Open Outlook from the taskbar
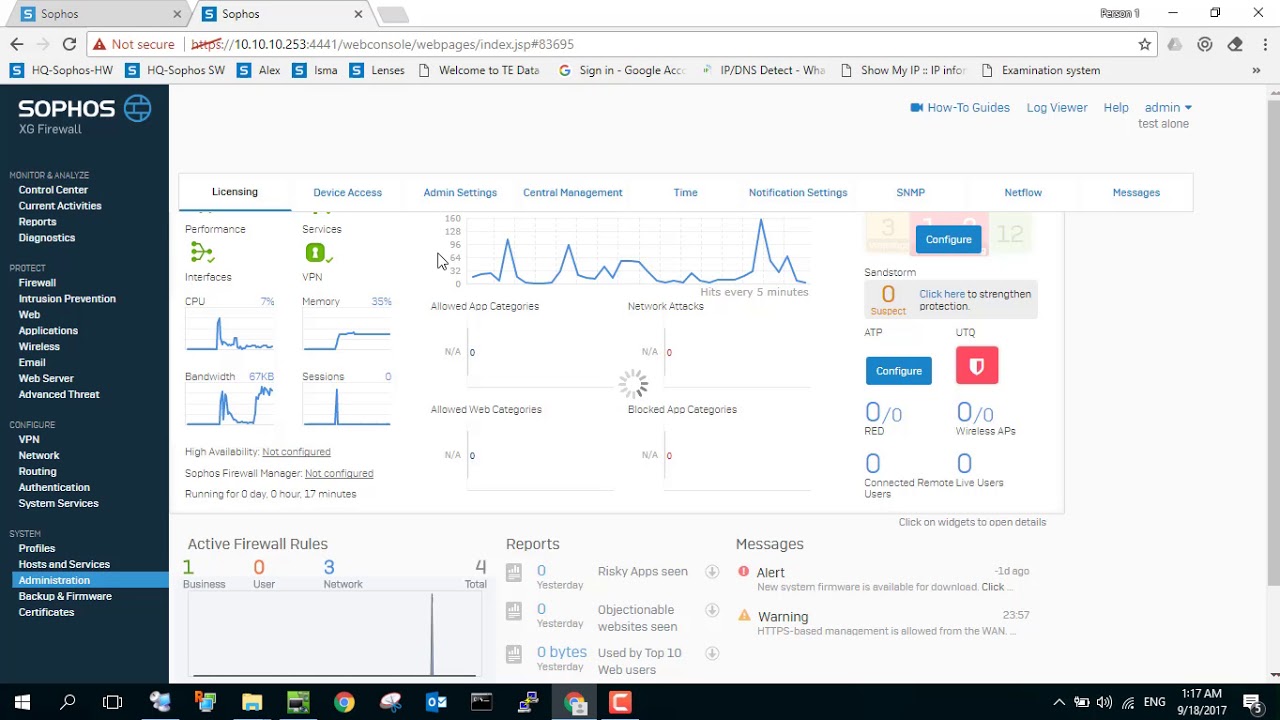Screen dimensions: 1280x720 click(436, 702)
